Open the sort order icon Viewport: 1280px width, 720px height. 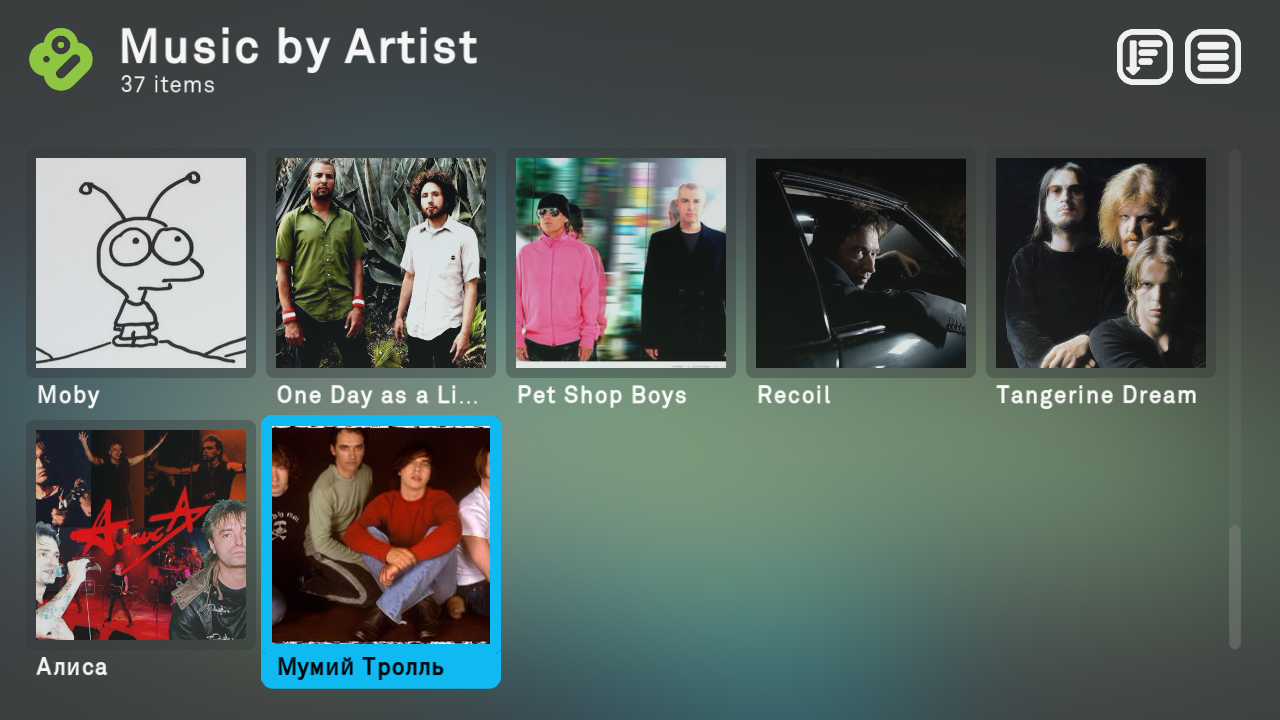1145,57
